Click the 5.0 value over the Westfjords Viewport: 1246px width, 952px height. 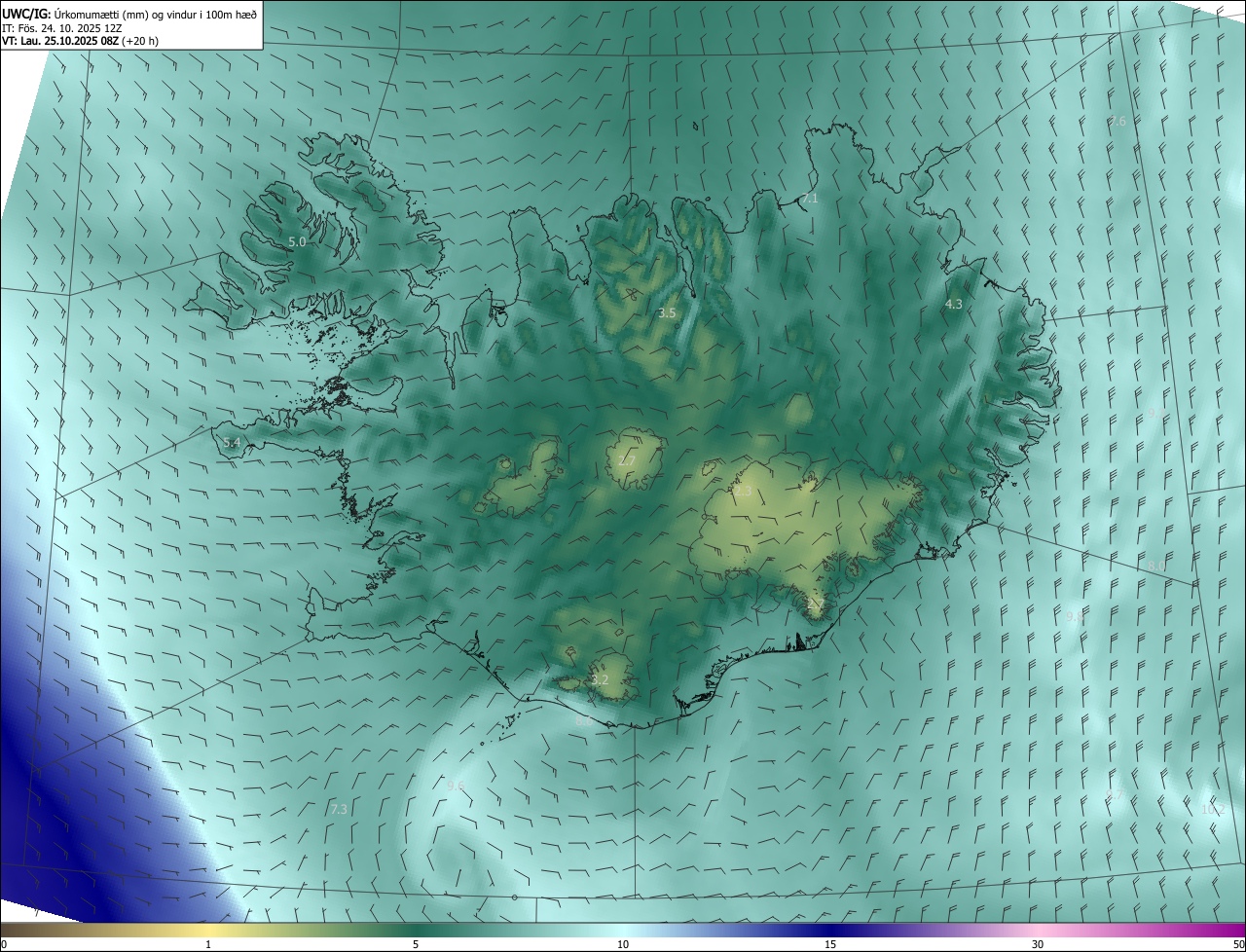tap(297, 241)
